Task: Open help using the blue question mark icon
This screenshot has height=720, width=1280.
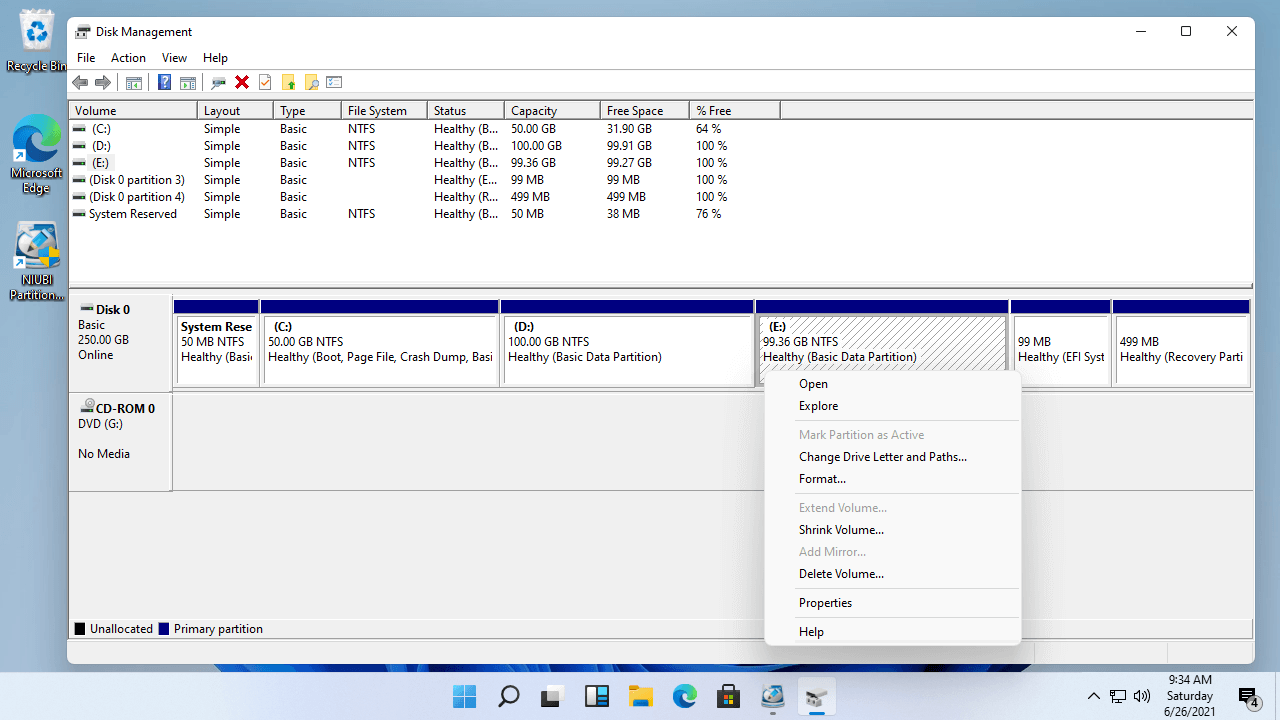Action: tap(164, 82)
